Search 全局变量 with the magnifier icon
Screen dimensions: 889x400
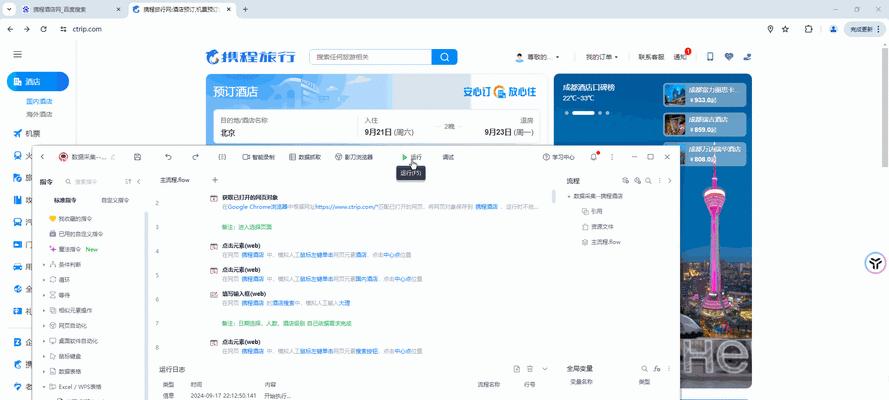[644, 369]
